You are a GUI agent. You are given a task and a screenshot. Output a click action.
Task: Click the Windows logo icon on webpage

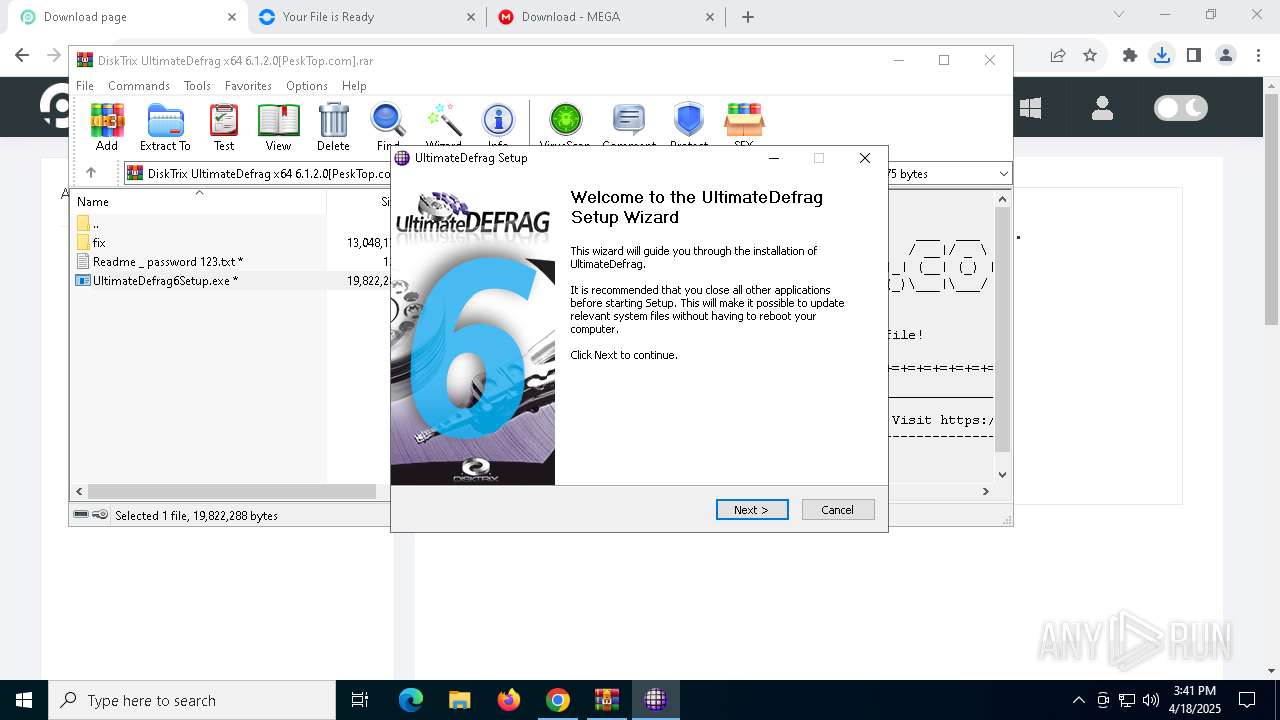coord(1030,108)
